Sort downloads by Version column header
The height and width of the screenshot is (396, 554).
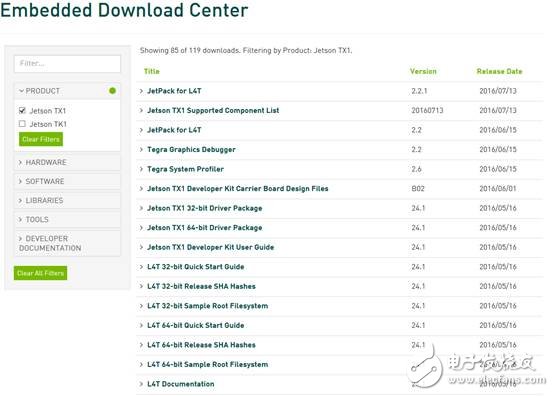[x=423, y=71]
